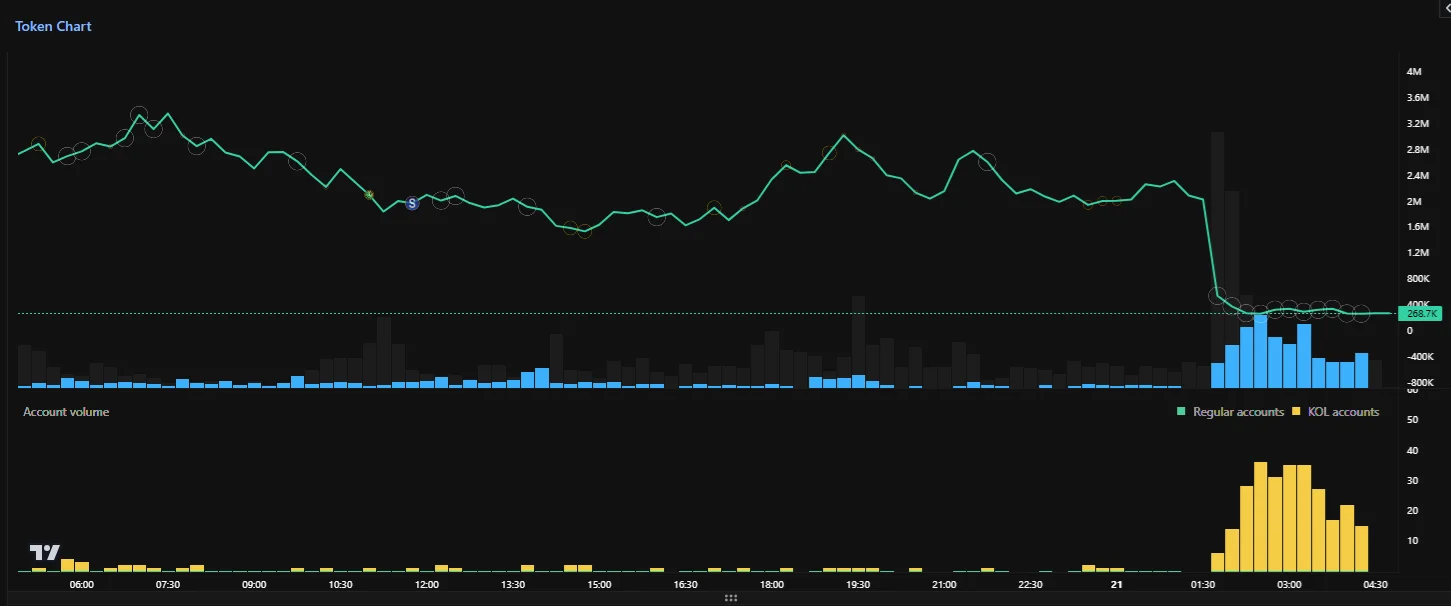
Task: Click the tallest yellow KOL volume bar
Action: [x=1261, y=516]
